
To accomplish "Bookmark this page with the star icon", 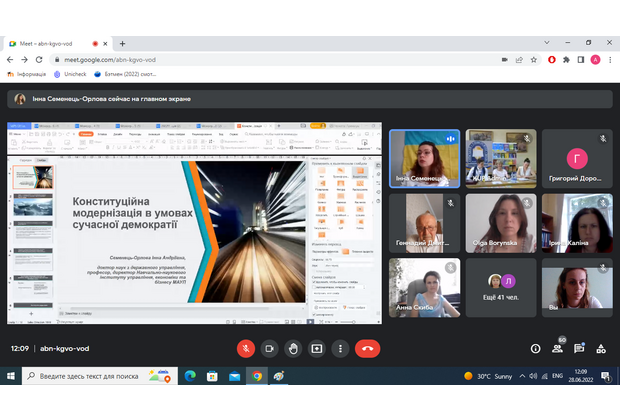I will pyautogui.click(x=530, y=59).
